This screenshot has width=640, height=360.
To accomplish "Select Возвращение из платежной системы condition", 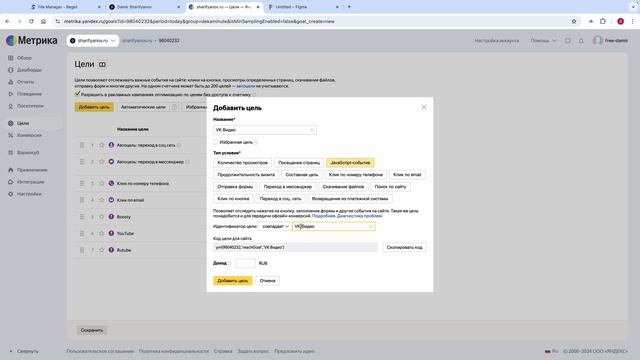I will pos(350,199).
